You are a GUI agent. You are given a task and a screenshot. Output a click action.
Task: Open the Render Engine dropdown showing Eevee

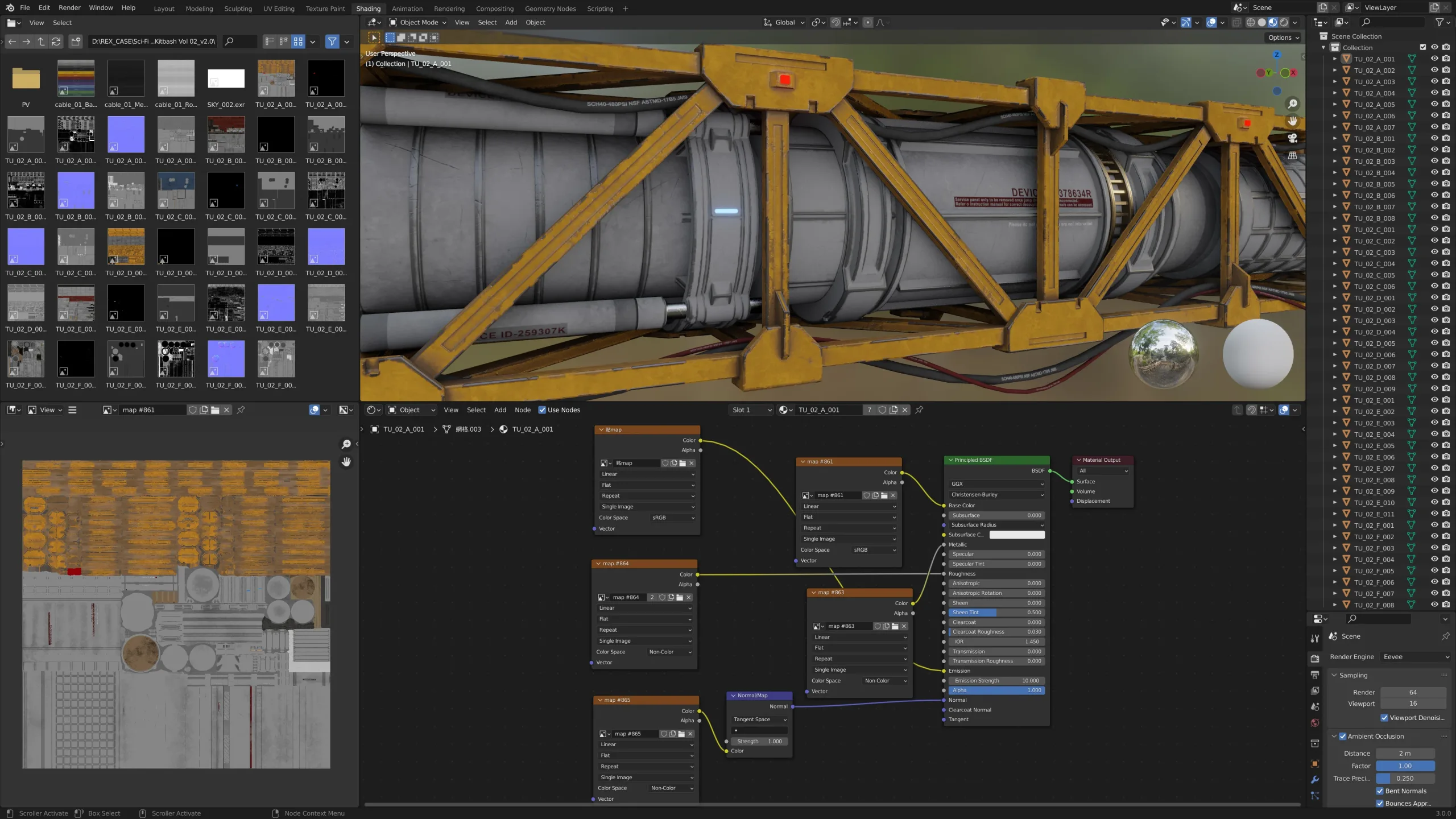pyautogui.click(x=1416, y=656)
